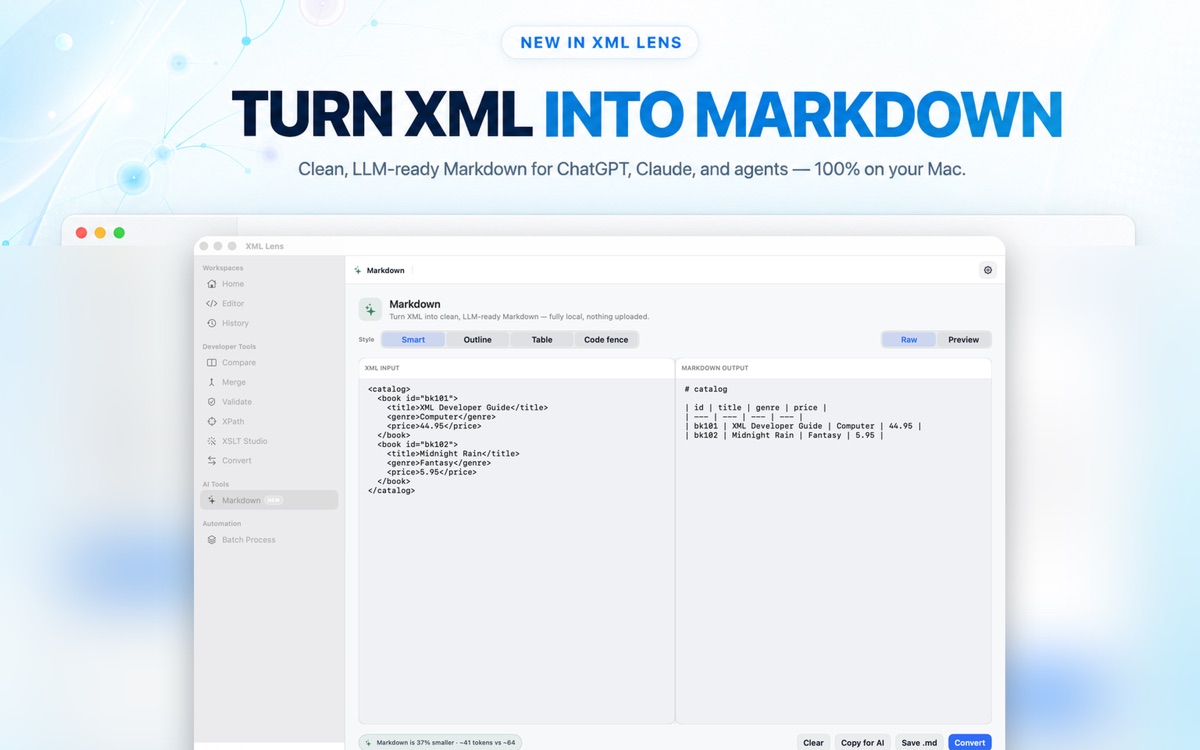This screenshot has height=750, width=1200.
Task: Open the Validate tool
Action: (x=268, y=402)
